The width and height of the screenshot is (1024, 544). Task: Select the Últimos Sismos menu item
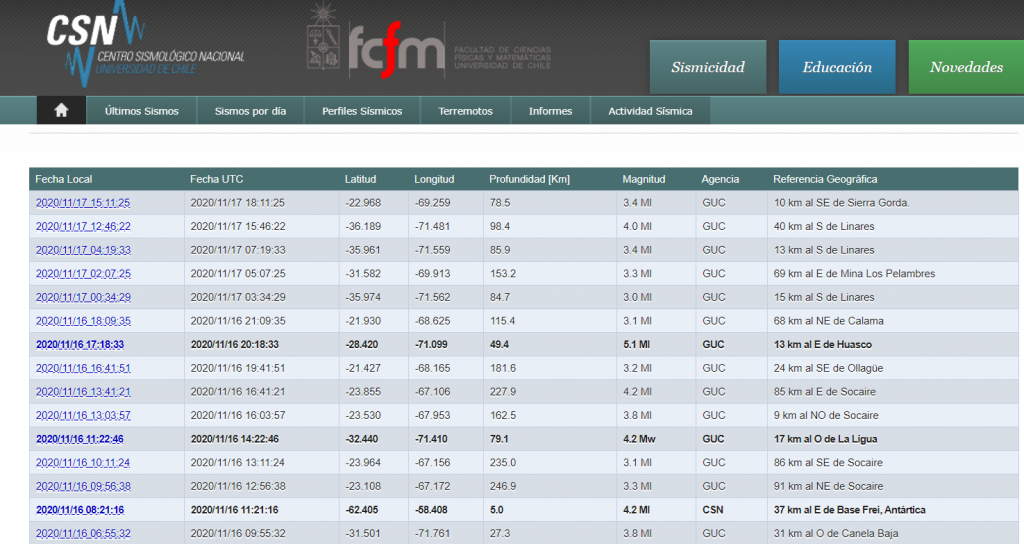142,111
